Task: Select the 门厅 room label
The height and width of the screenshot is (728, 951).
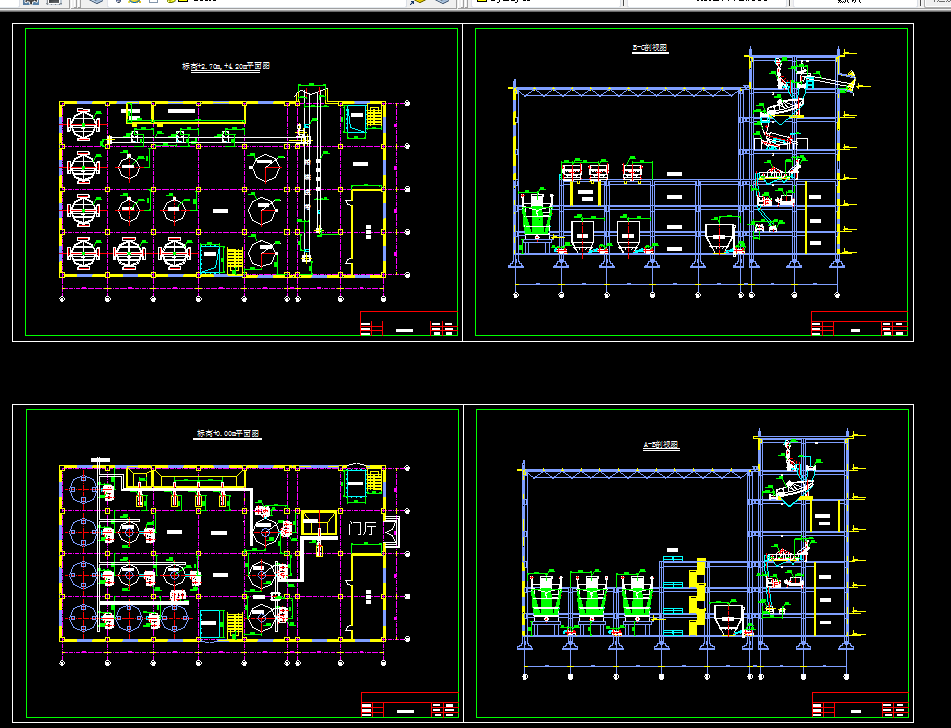Action: coord(362,528)
